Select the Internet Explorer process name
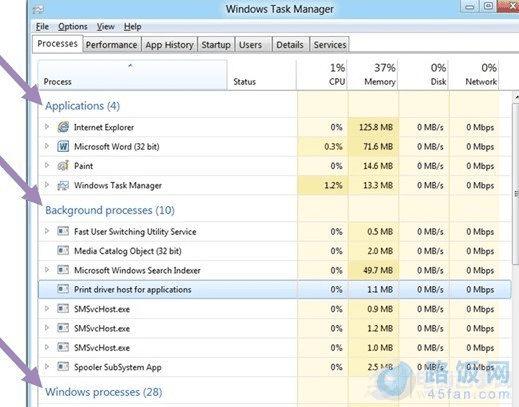Viewport: 519px width, 407px height. 104,127
